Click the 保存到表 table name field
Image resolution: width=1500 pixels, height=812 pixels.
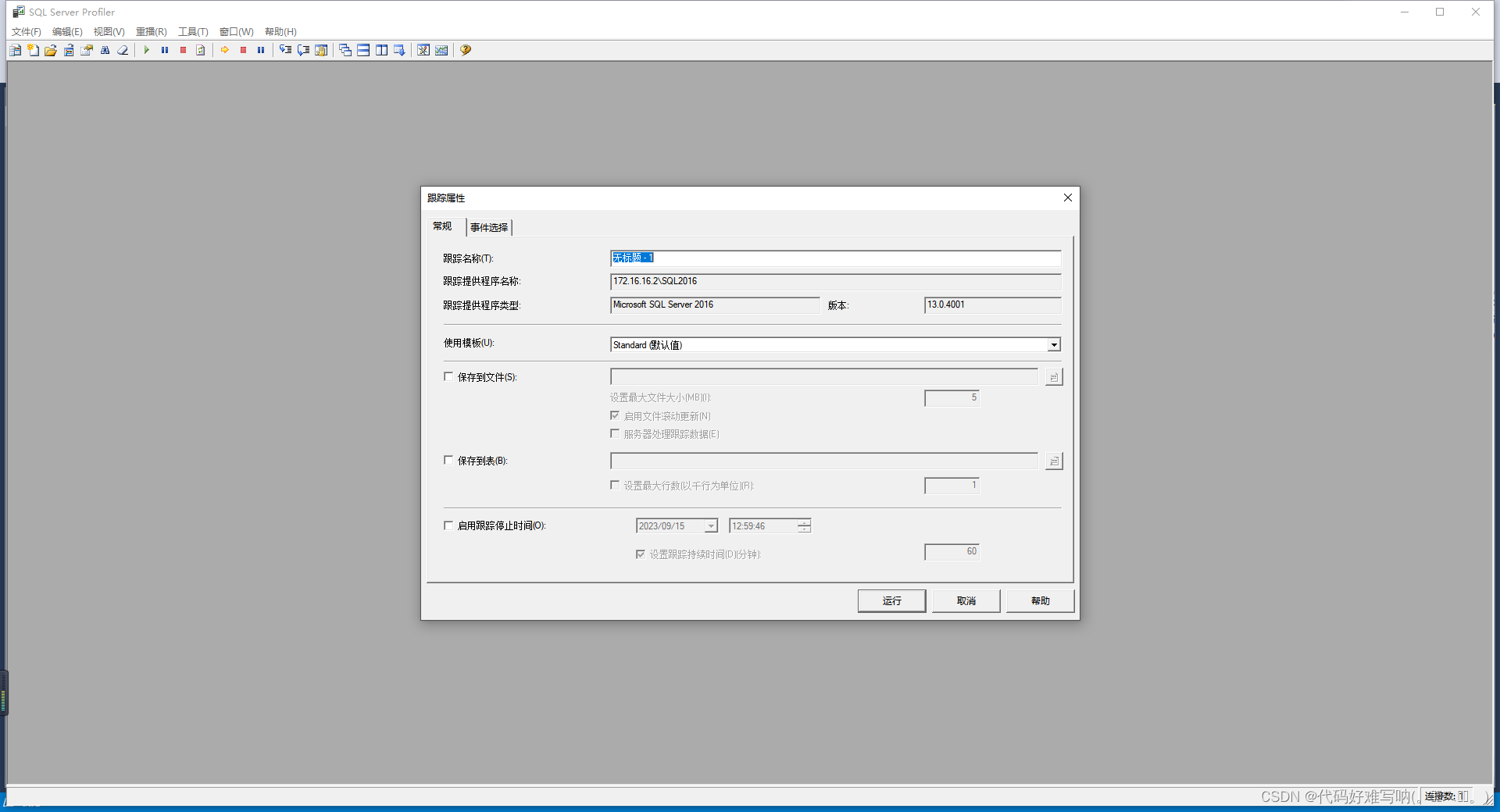pyautogui.click(x=824, y=461)
